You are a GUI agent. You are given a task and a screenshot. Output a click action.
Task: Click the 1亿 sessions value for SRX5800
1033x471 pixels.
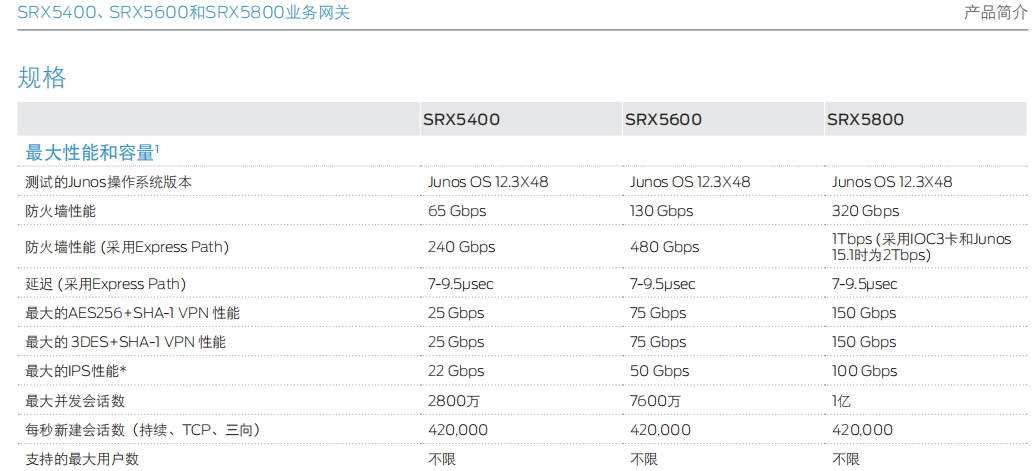point(844,401)
